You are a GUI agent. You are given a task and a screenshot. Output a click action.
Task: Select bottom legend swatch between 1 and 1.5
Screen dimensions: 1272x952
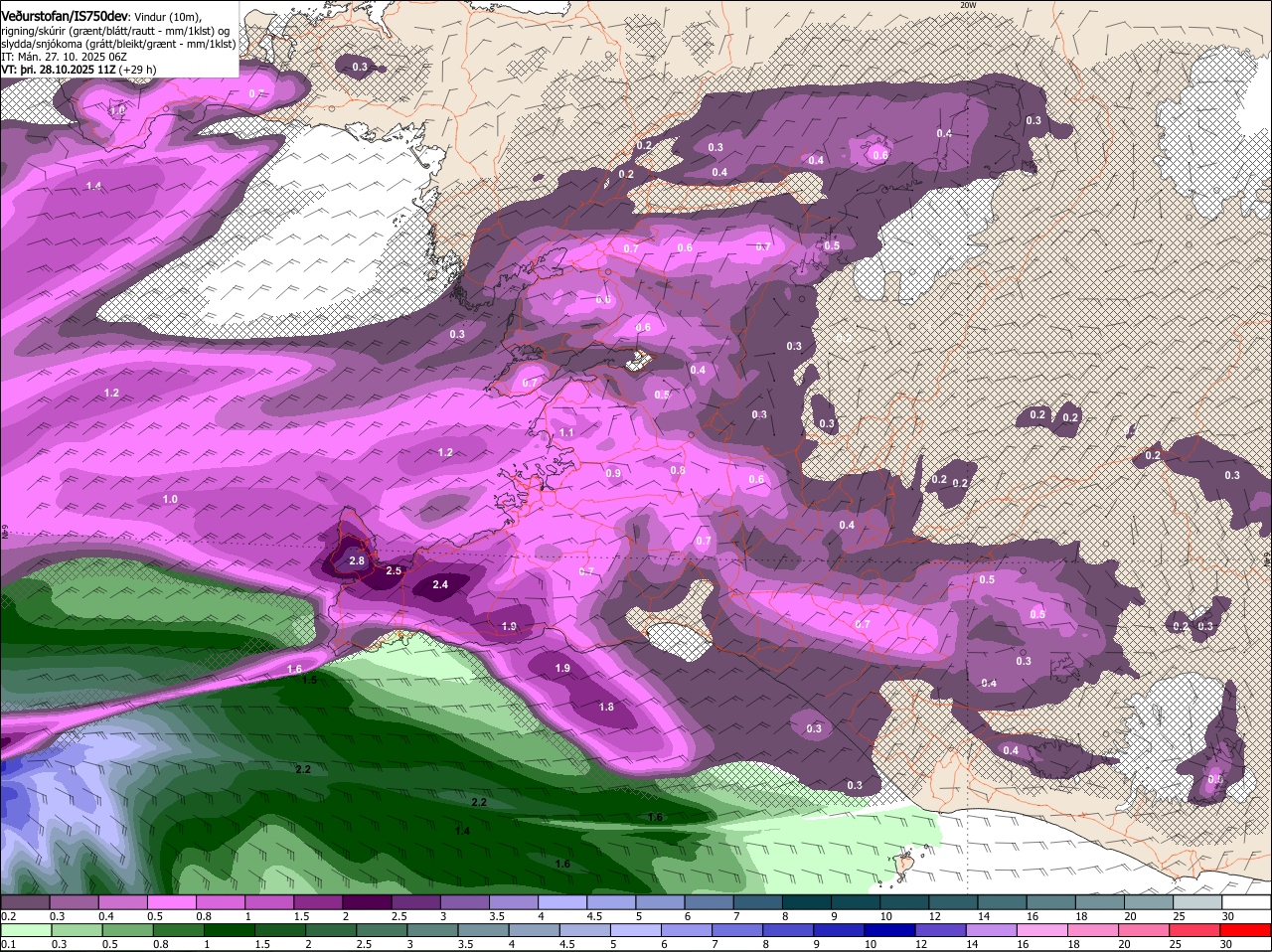pos(229,930)
